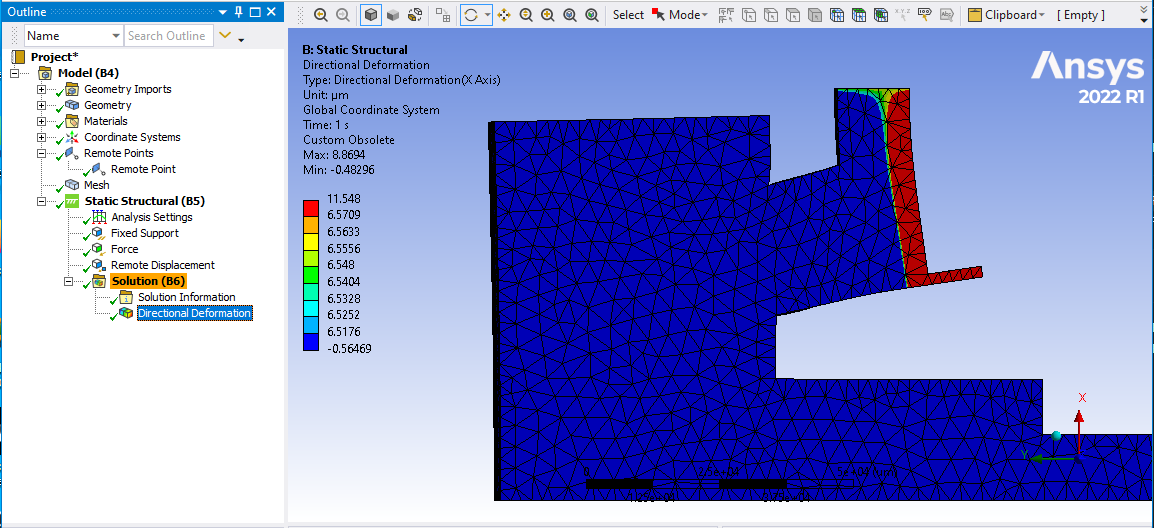This screenshot has height=528, width=1154.
Task: Expand the Geometry Imports tree node
Action: point(42,89)
